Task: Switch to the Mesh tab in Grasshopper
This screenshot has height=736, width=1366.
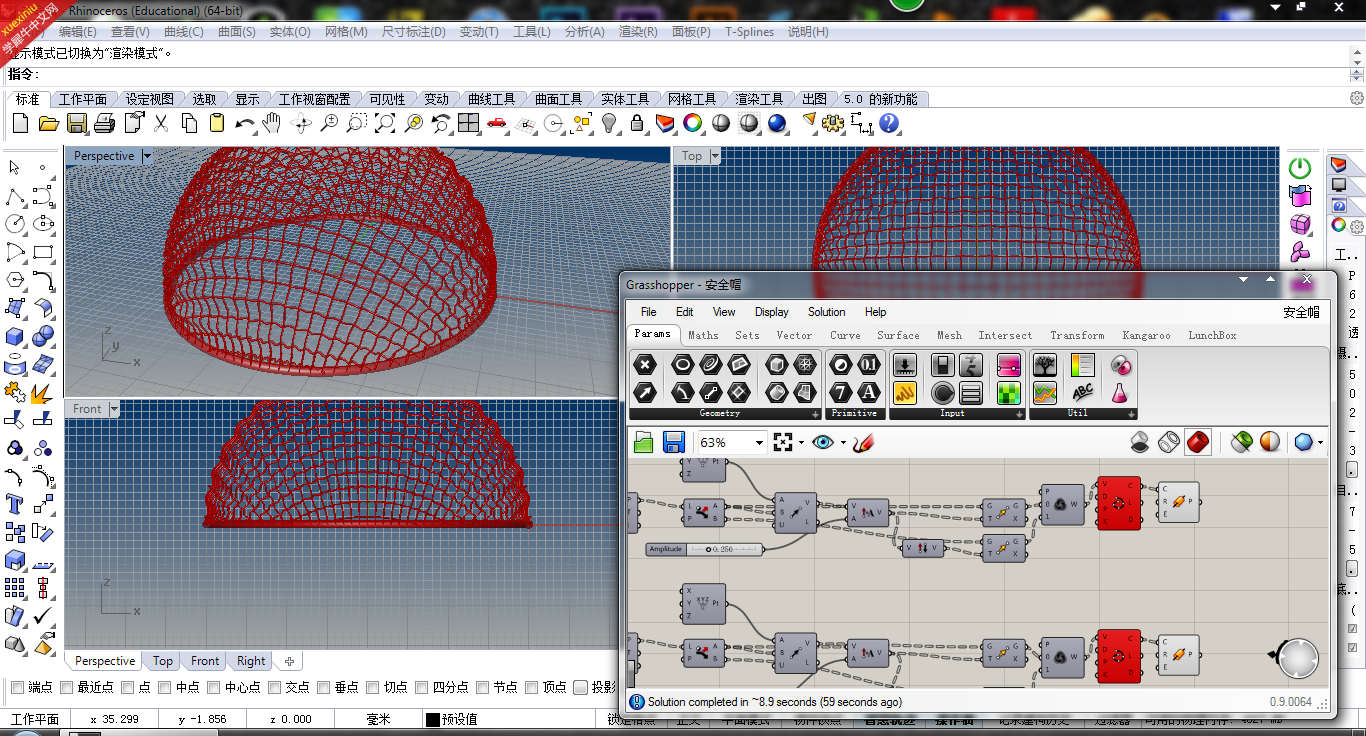Action: pyautogui.click(x=949, y=335)
